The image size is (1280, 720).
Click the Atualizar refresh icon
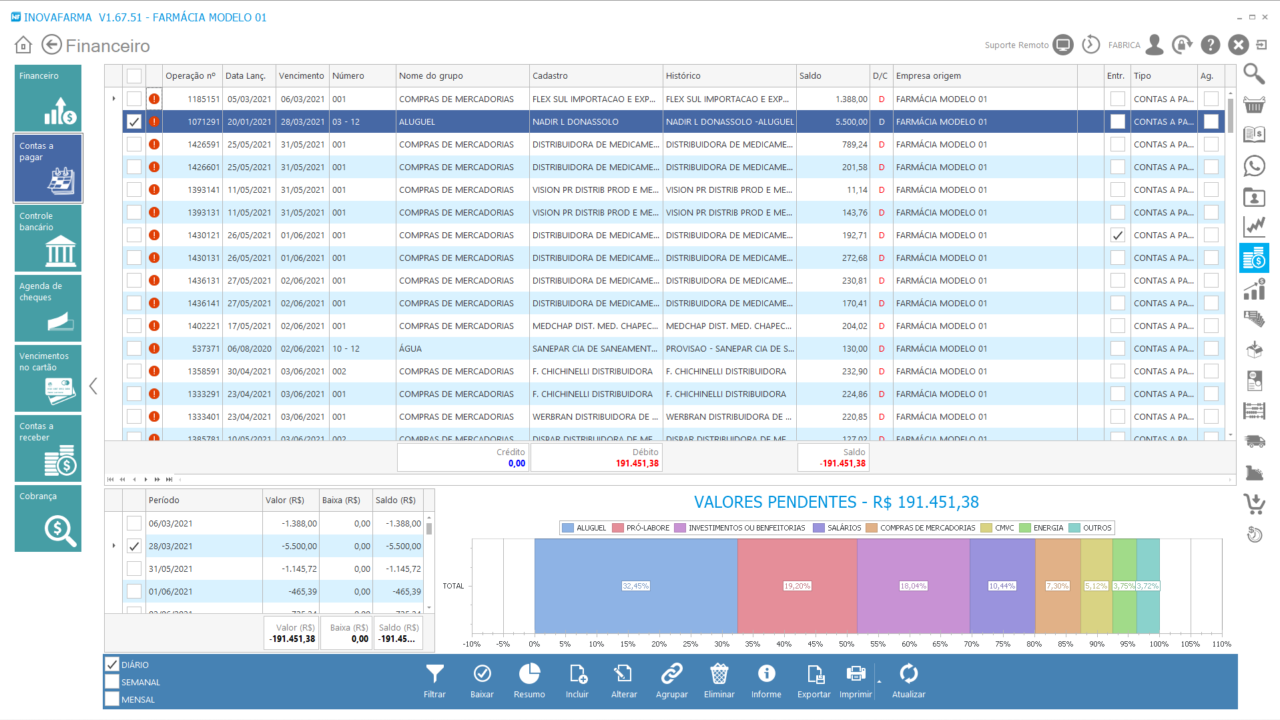point(908,673)
